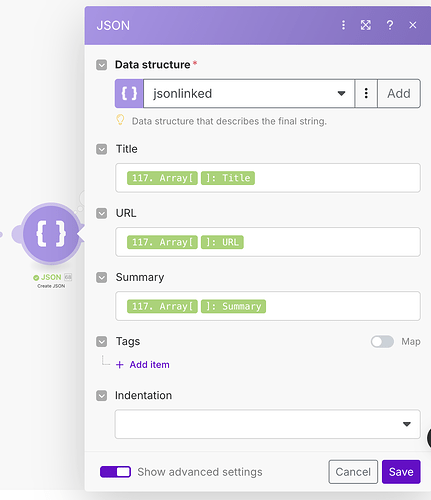Click inside the URL input field
The image size is (431, 500).
(x=268, y=242)
